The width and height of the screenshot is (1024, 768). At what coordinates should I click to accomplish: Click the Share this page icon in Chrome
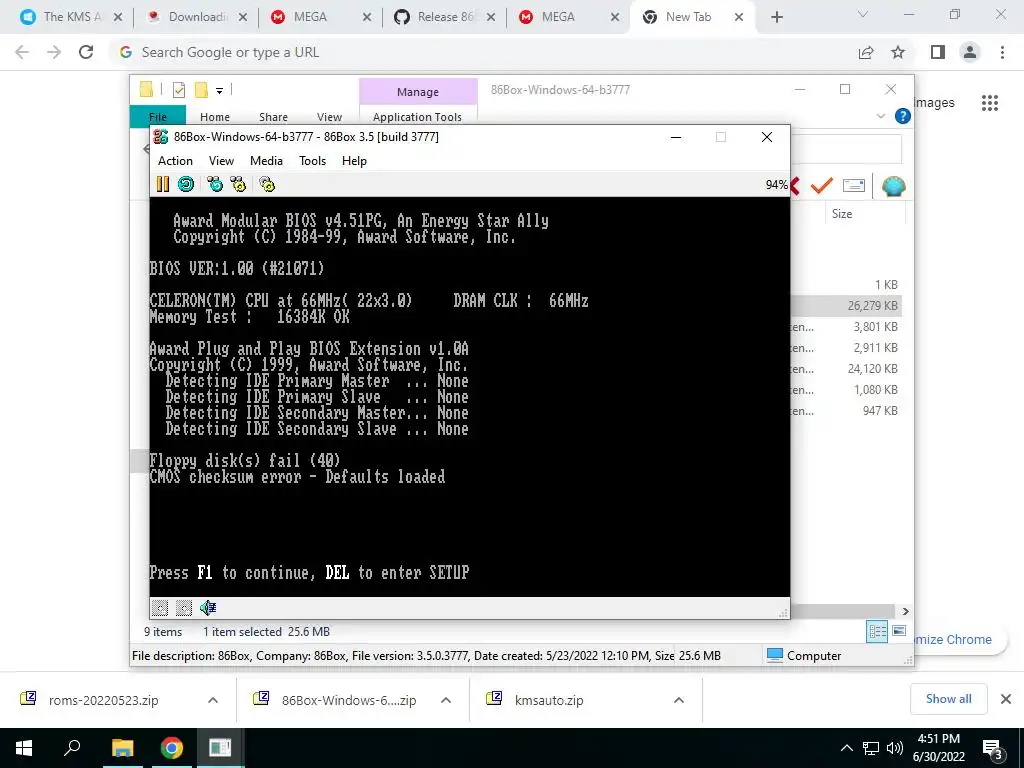tap(866, 52)
